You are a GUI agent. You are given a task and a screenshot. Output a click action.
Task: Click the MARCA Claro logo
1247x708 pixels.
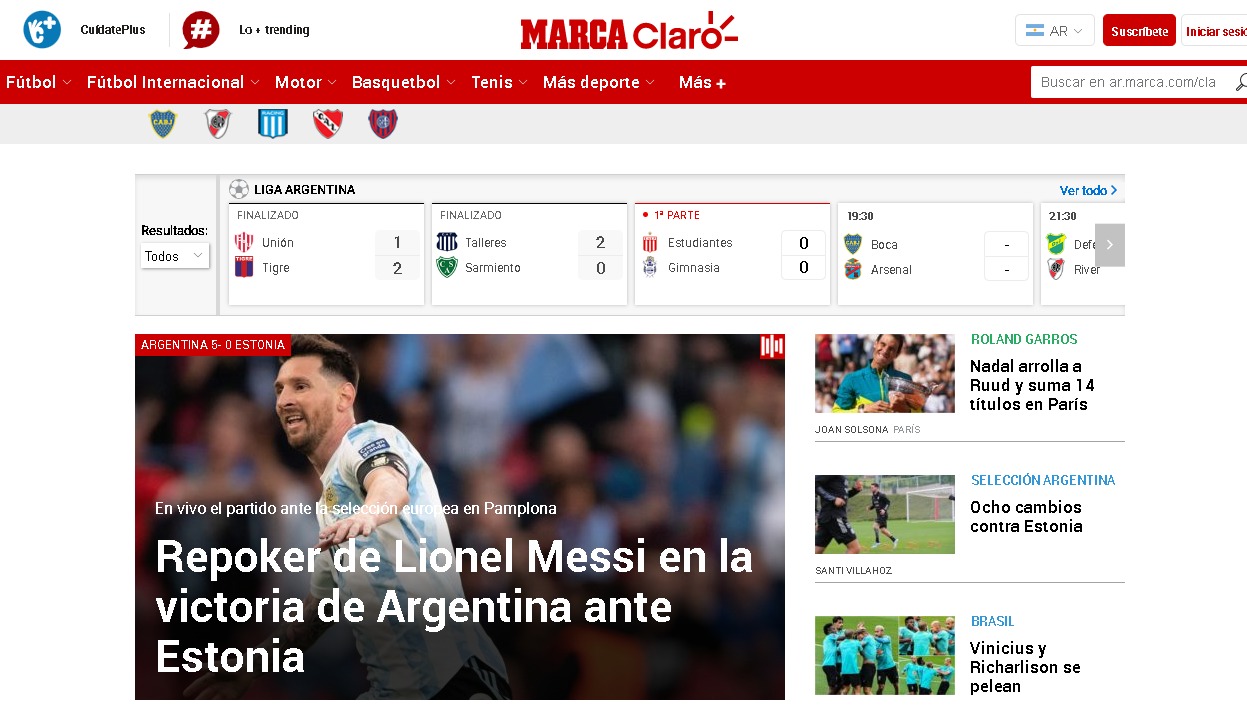click(629, 31)
